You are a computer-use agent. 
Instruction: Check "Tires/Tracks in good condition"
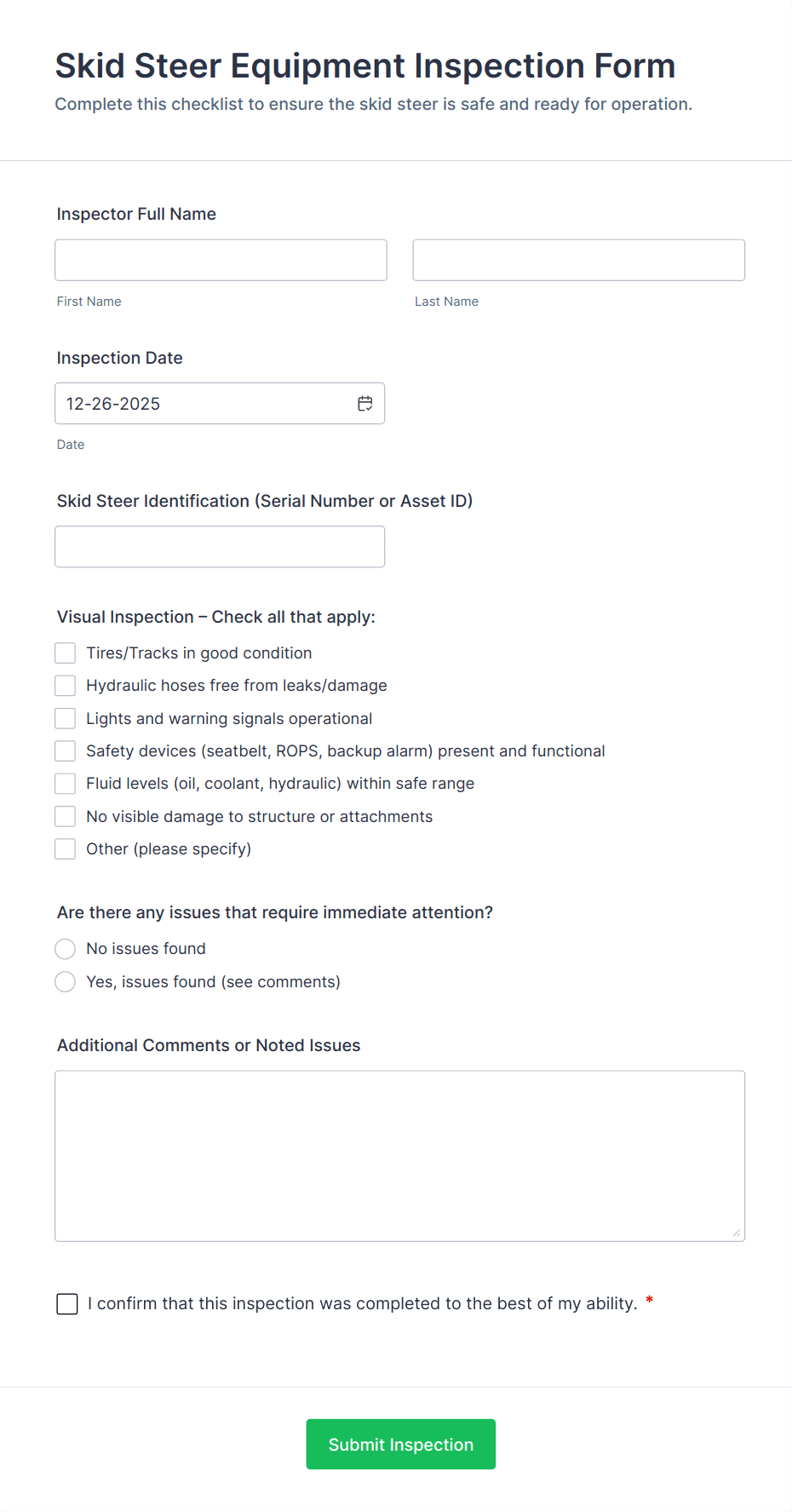(x=65, y=653)
